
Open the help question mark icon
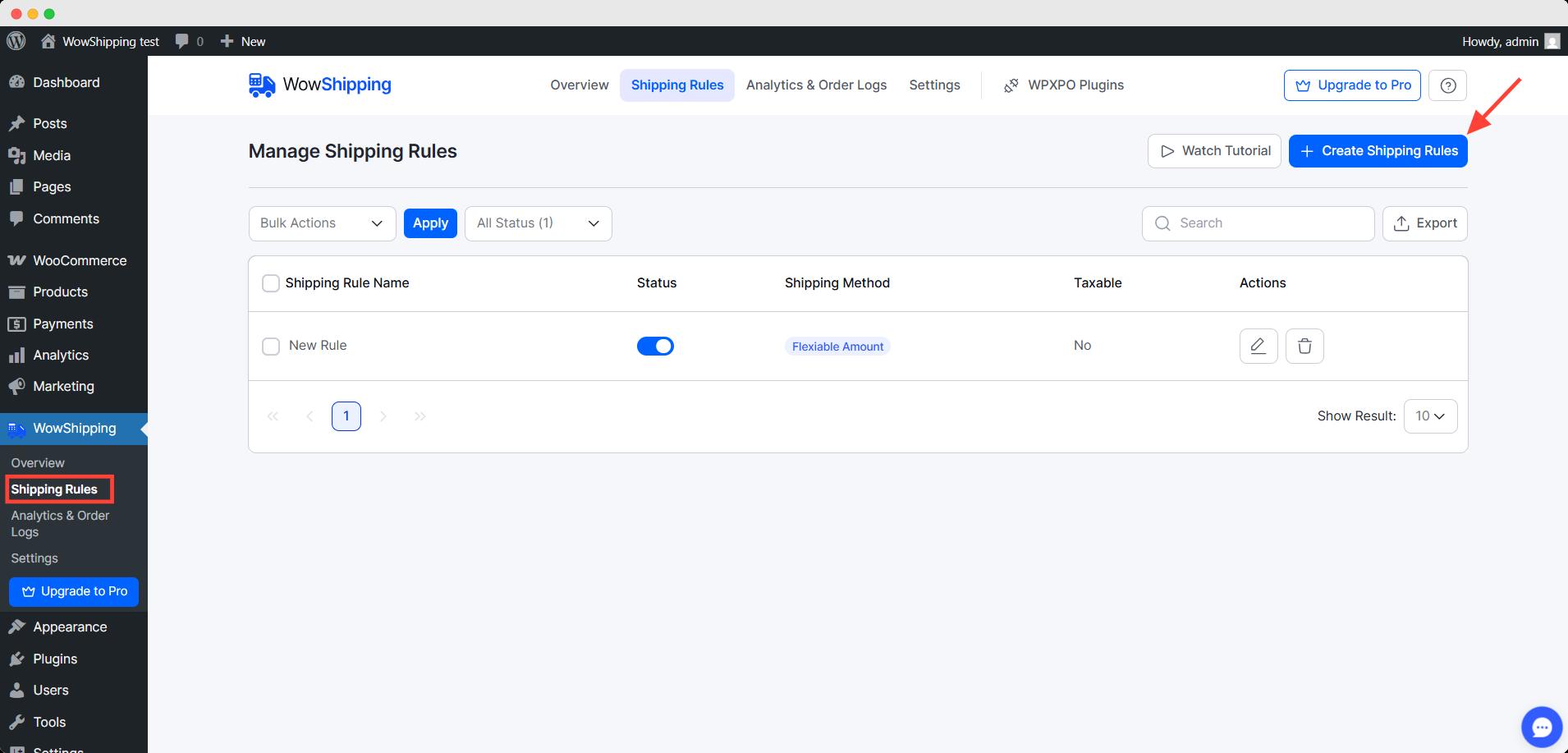click(x=1448, y=85)
